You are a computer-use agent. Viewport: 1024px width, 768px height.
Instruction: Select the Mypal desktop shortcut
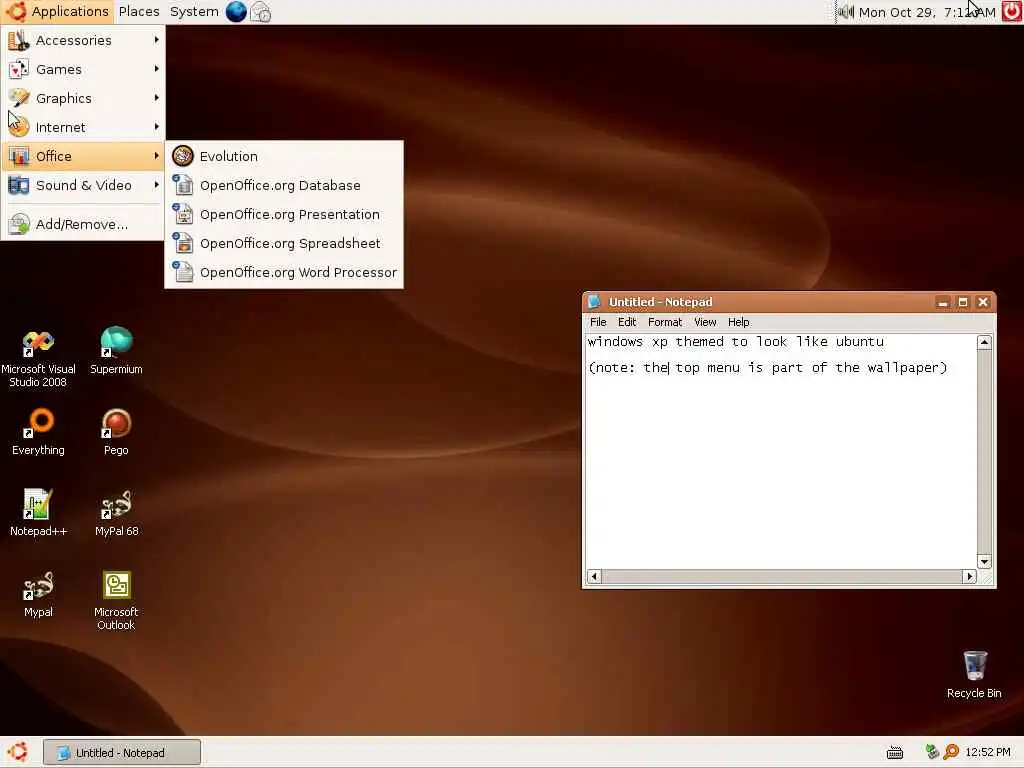[x=38, y=594]
